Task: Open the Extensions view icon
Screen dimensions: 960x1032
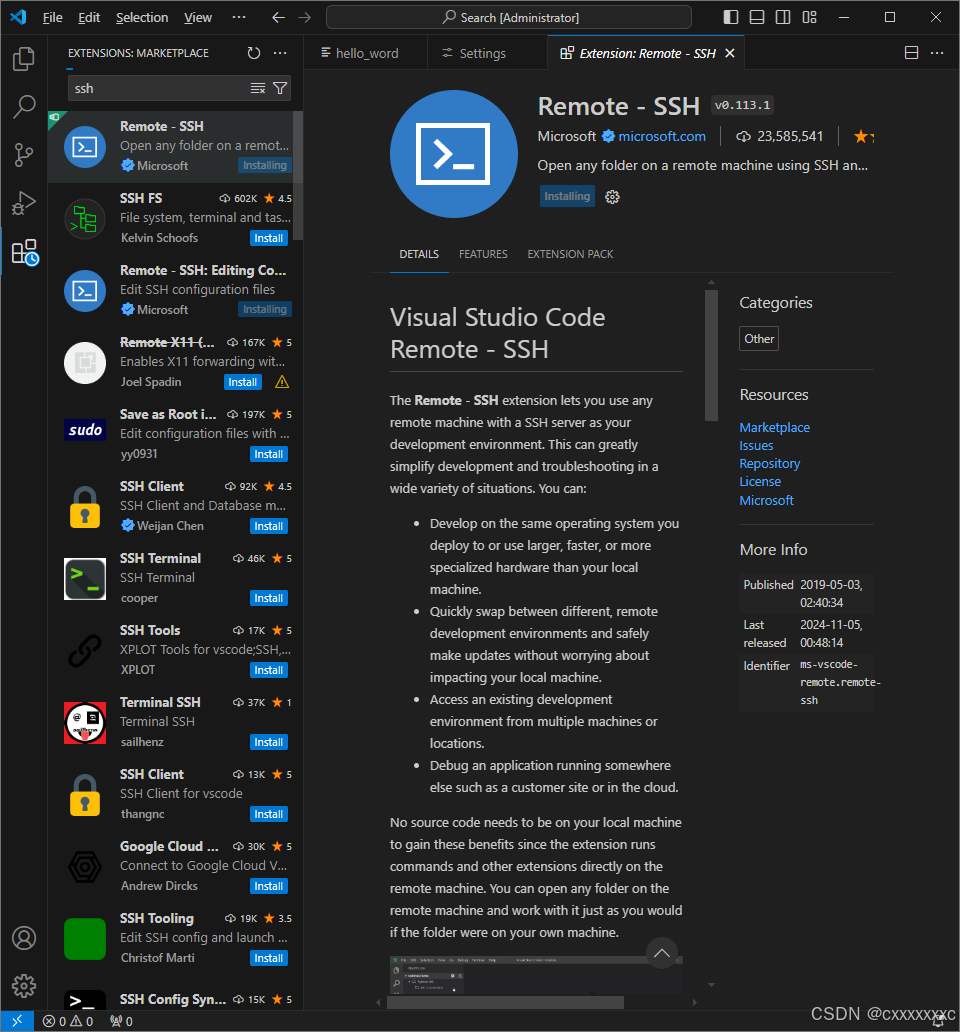Action: pos(24,252)
